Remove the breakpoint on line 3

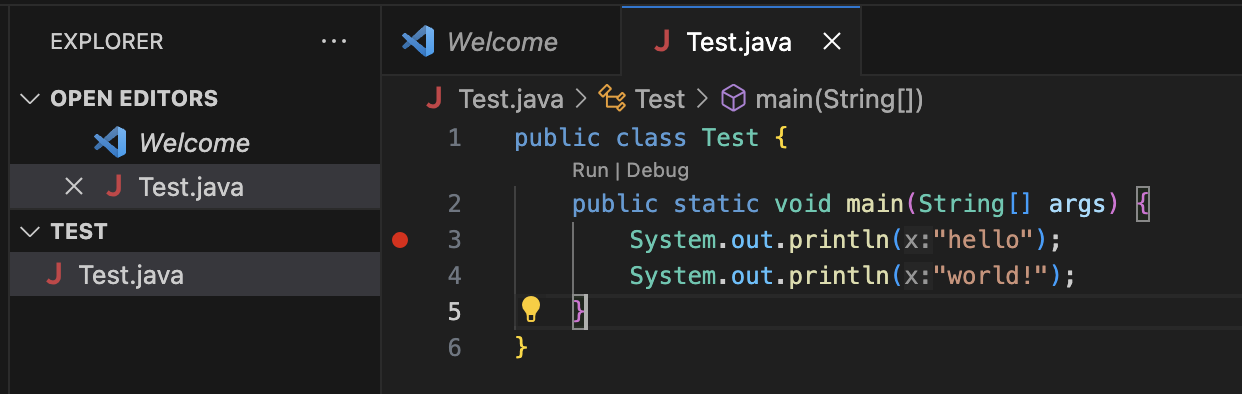click(x=401, y=240)
